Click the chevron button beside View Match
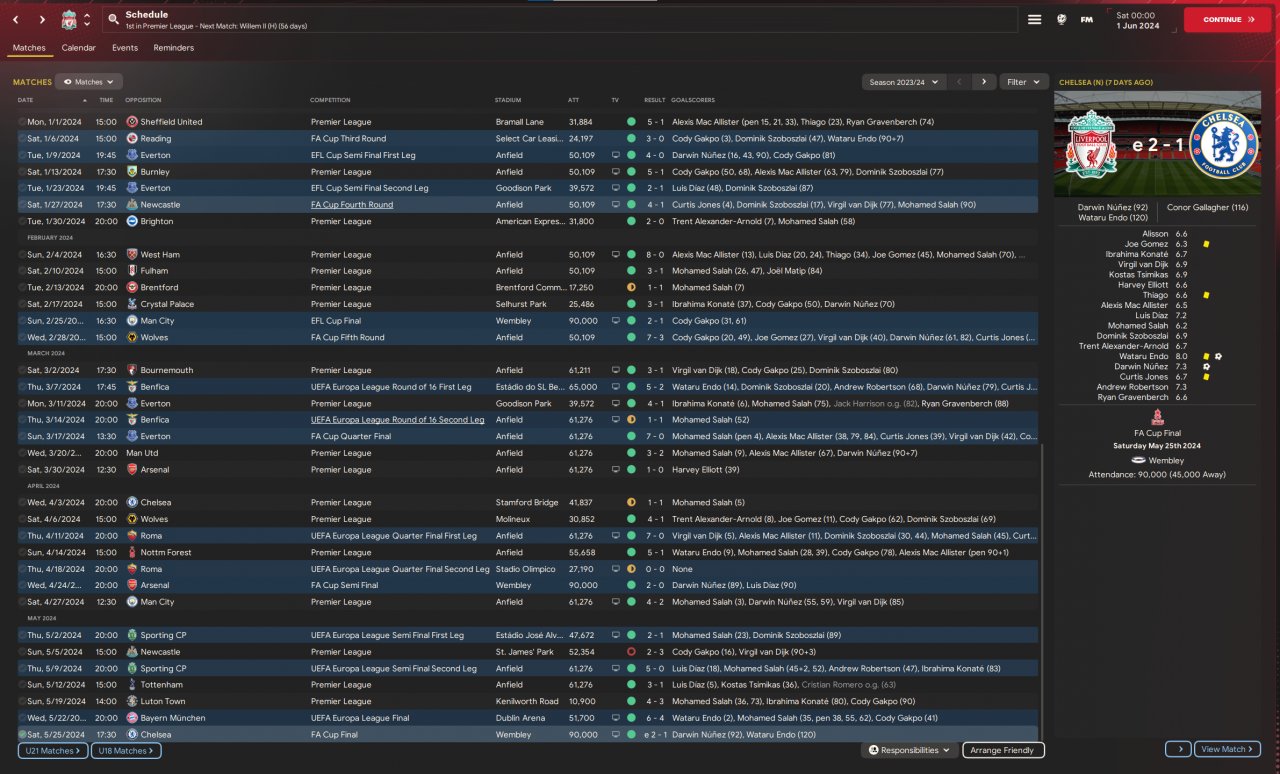This screenshot has height=774, width=1280. coord(1179,749)
